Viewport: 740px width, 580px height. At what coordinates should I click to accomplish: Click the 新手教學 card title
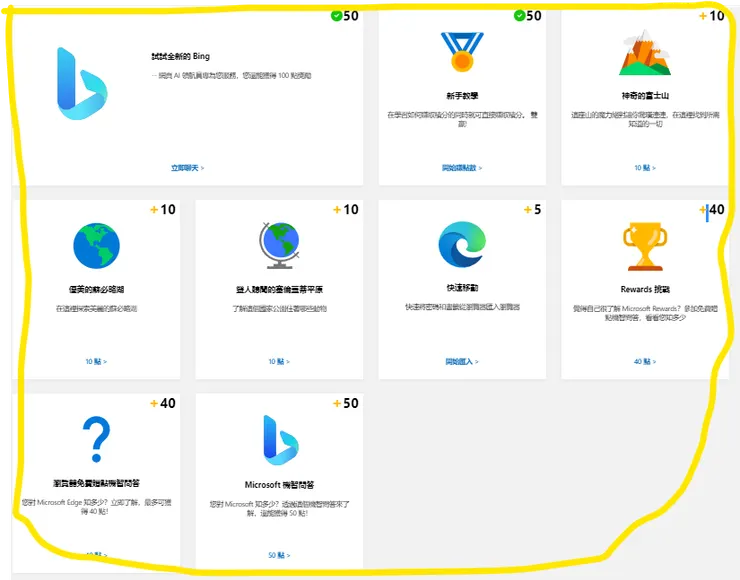tap(462, 96)
